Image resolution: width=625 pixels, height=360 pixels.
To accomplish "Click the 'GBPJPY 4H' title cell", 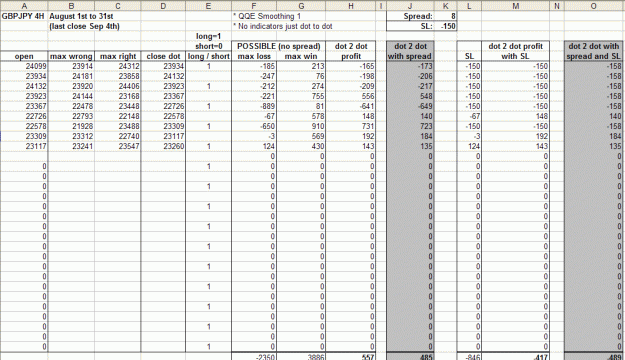I will coord(23,16).
